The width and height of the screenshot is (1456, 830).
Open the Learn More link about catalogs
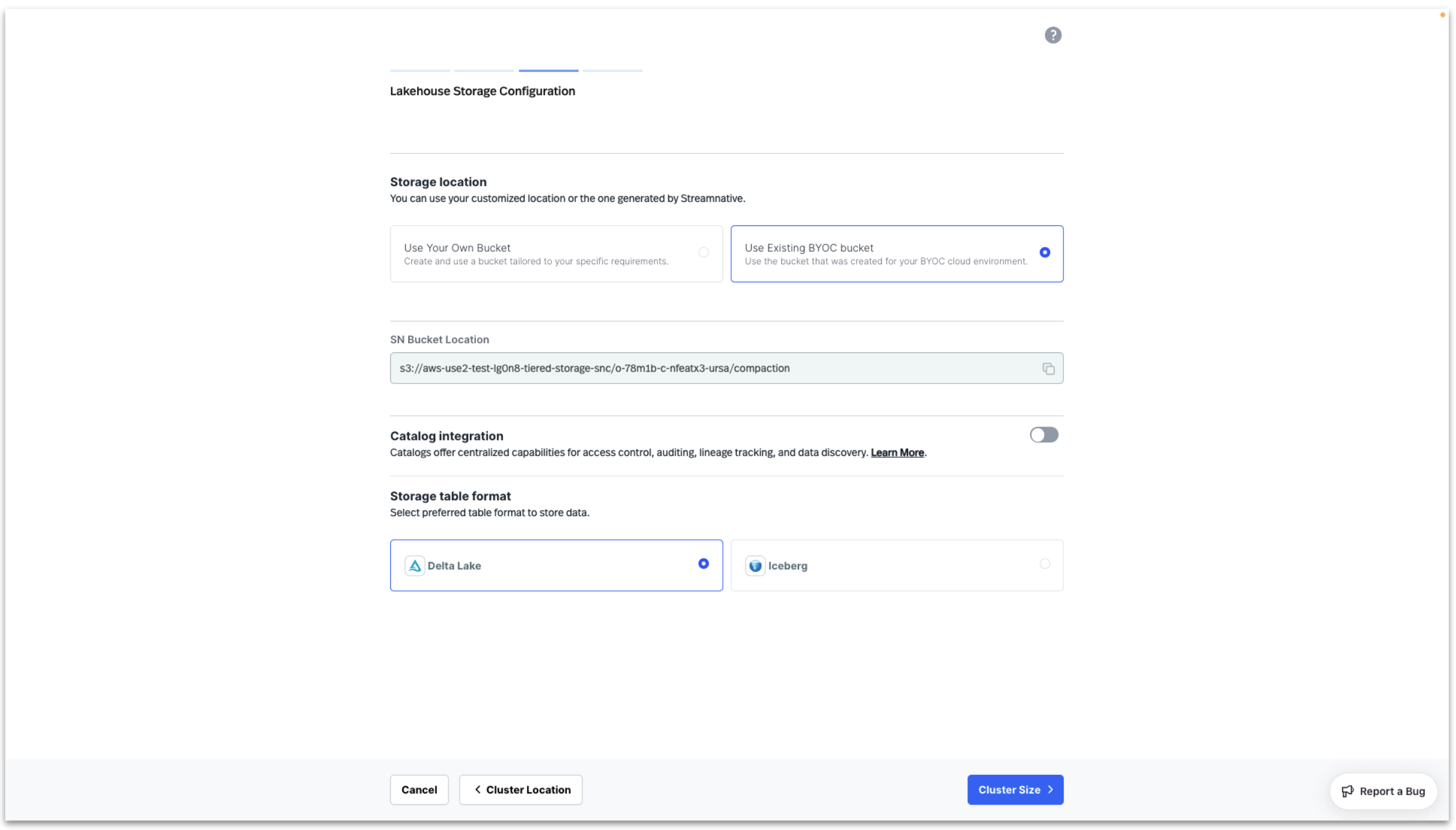897,452
